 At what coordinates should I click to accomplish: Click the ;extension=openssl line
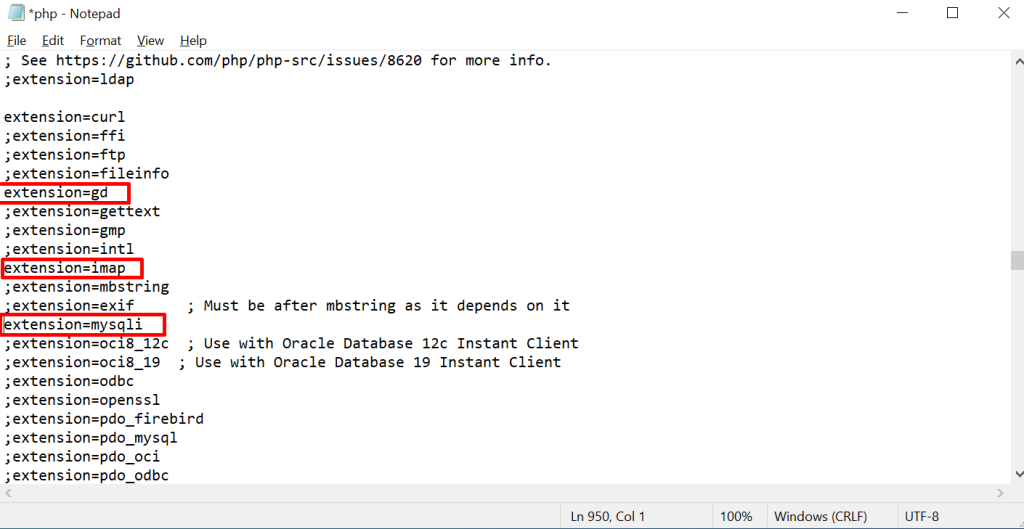click(82, 400)
